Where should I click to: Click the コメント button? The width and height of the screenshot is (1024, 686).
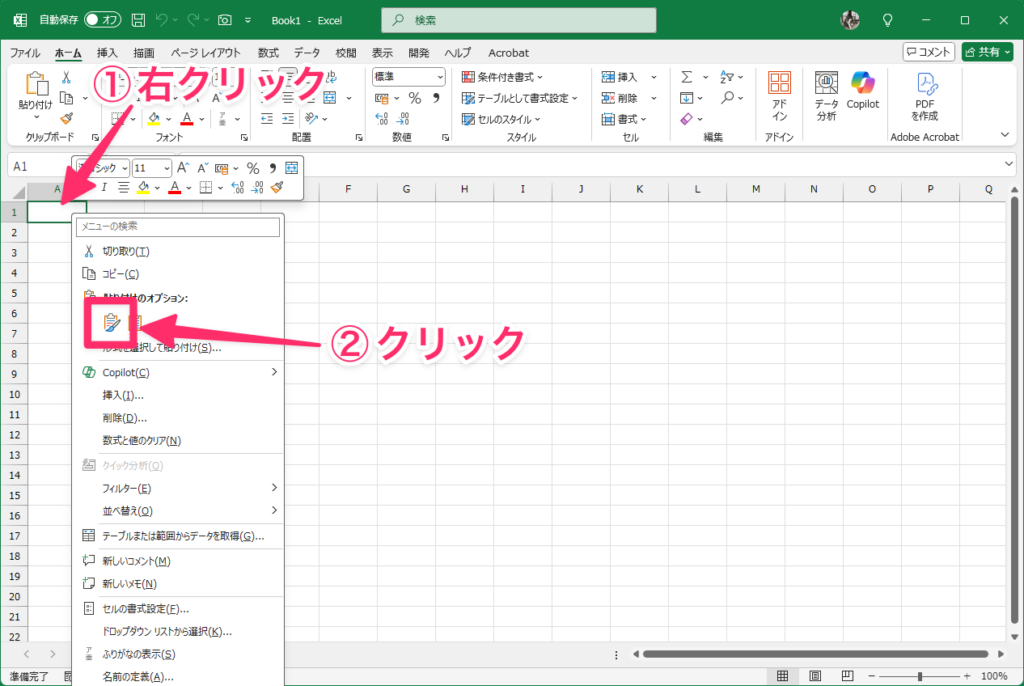point(929,52)
